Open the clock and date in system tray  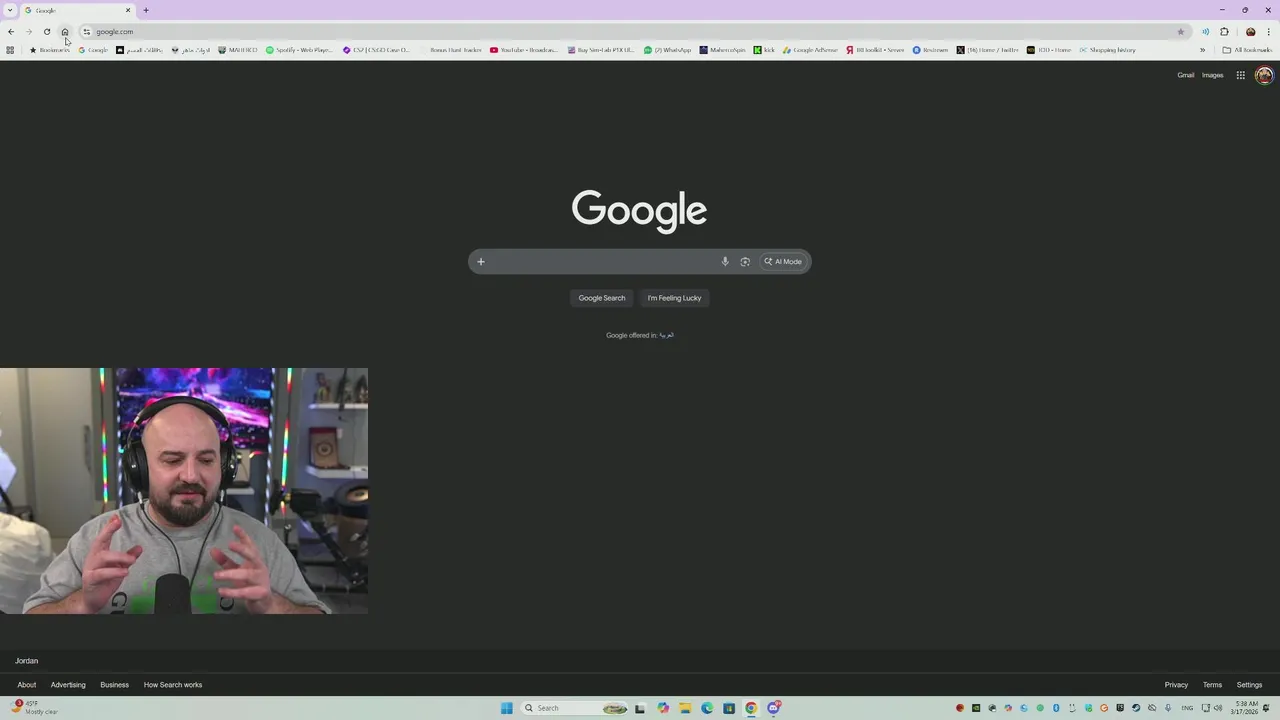click(1246, 708)
